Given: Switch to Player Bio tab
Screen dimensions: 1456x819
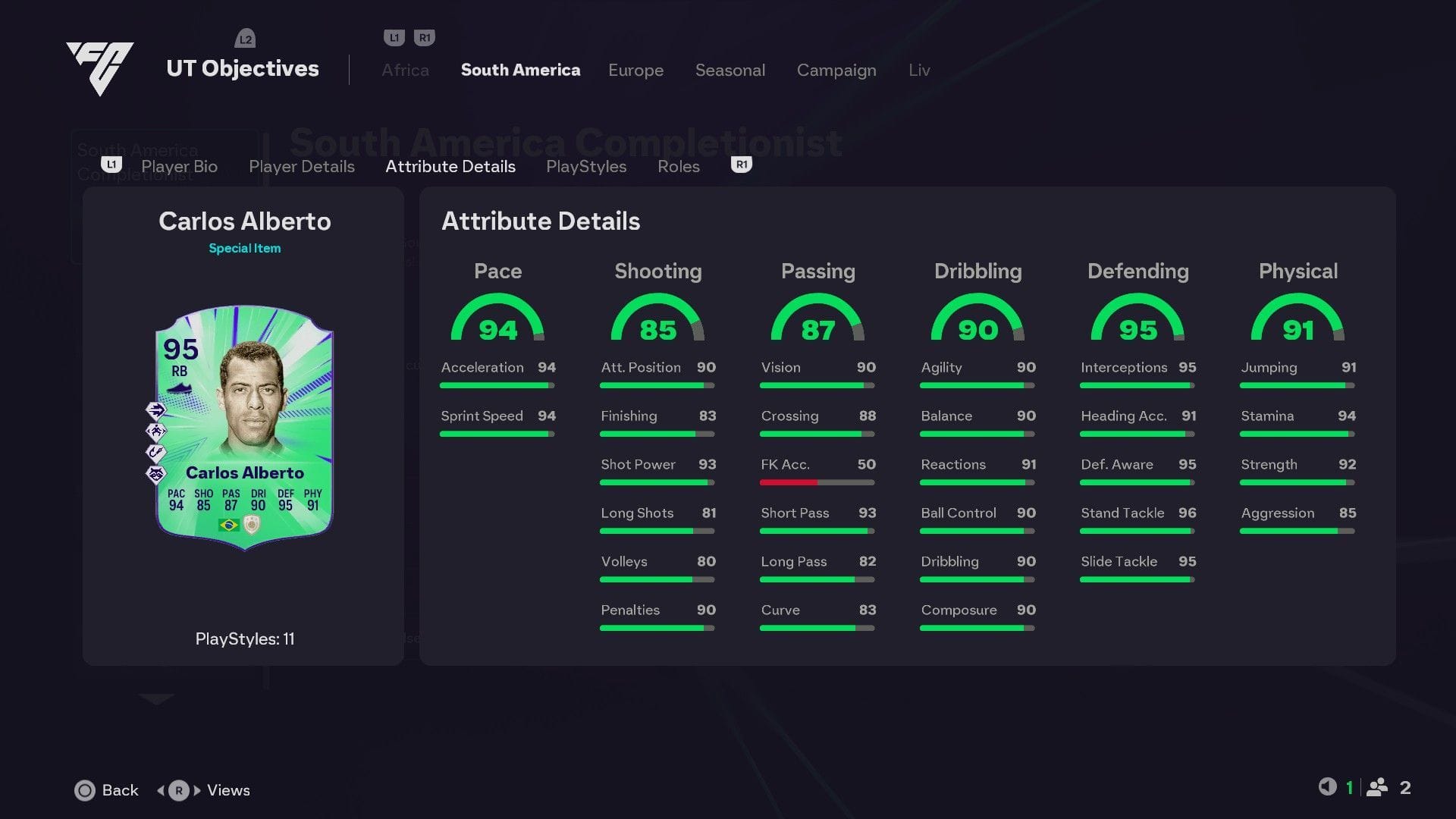Looking at the screenshot, I should (x=179, y=166).
